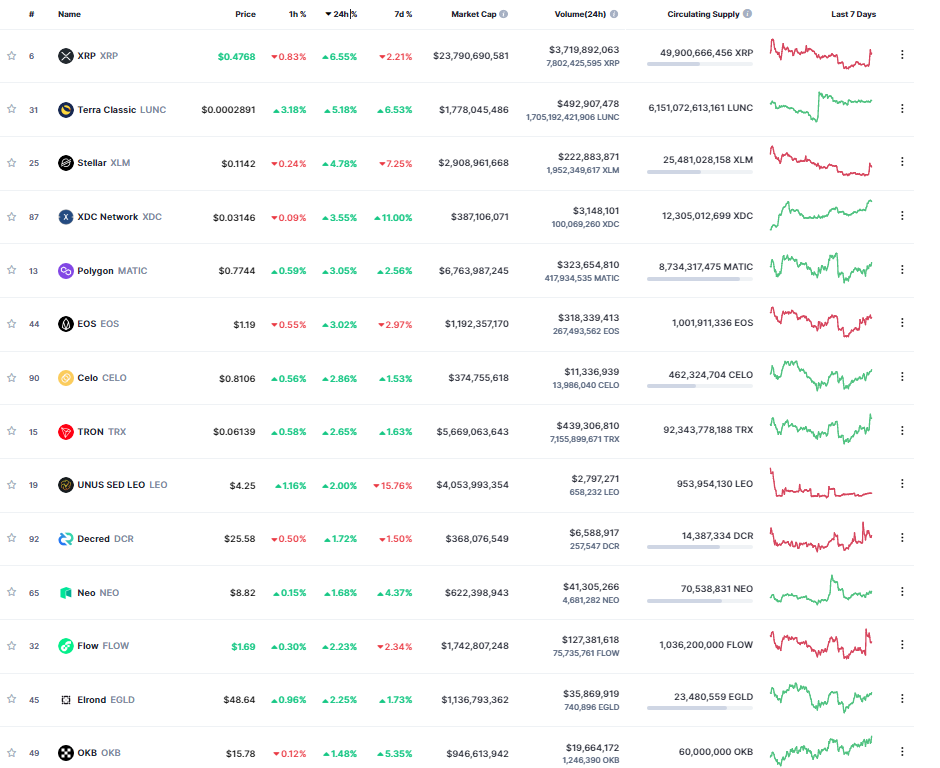940x768 pixels.
Task: Click the Decred coin logo icon
Action: click(x=65, y=539)
